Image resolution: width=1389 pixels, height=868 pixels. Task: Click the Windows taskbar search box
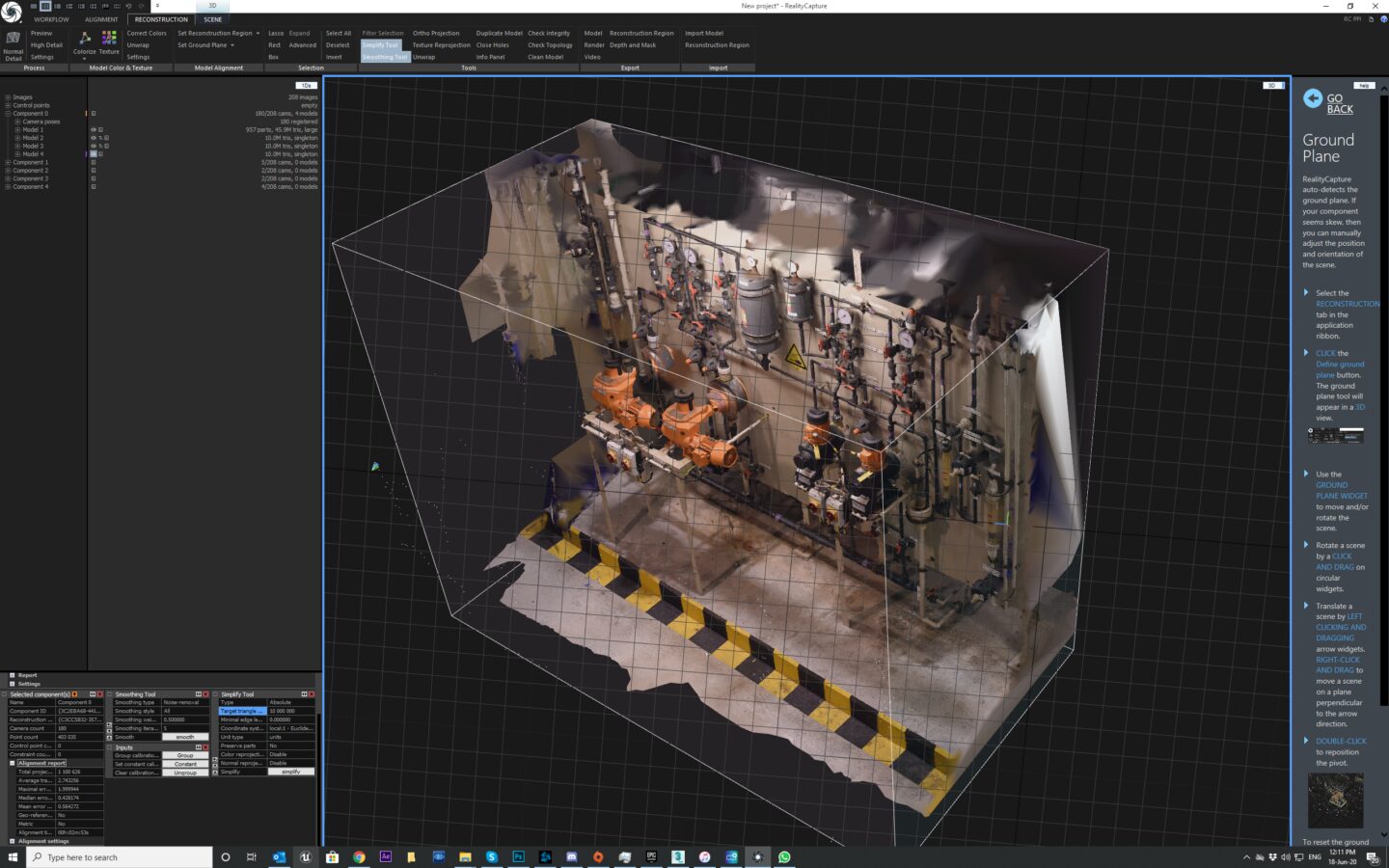click(120, 856)
